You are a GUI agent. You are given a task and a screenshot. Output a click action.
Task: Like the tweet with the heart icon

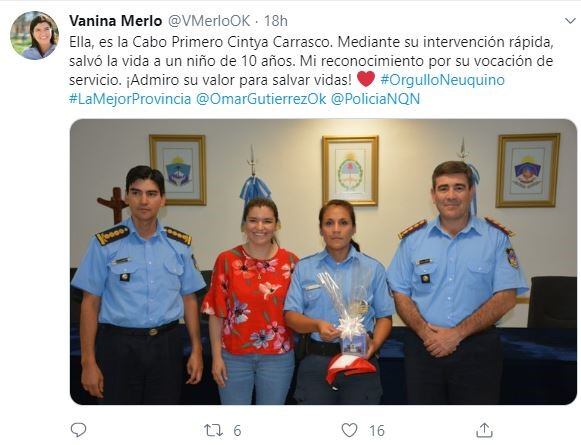(x=349, y=430)
